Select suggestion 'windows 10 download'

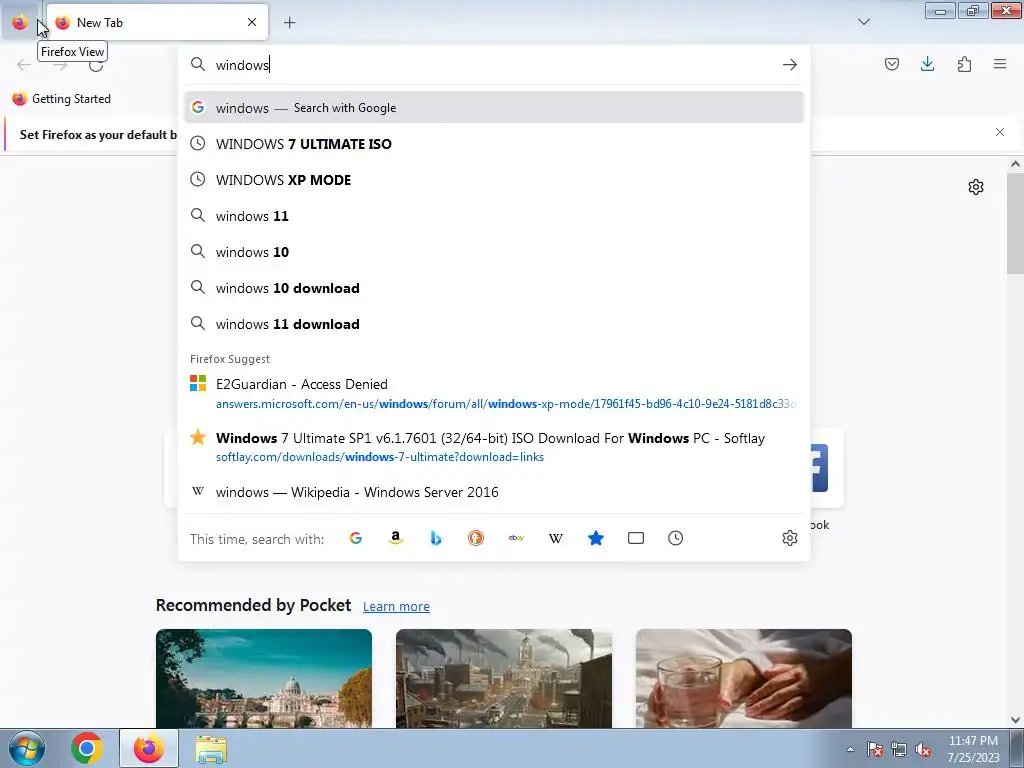tap(494, 288)
